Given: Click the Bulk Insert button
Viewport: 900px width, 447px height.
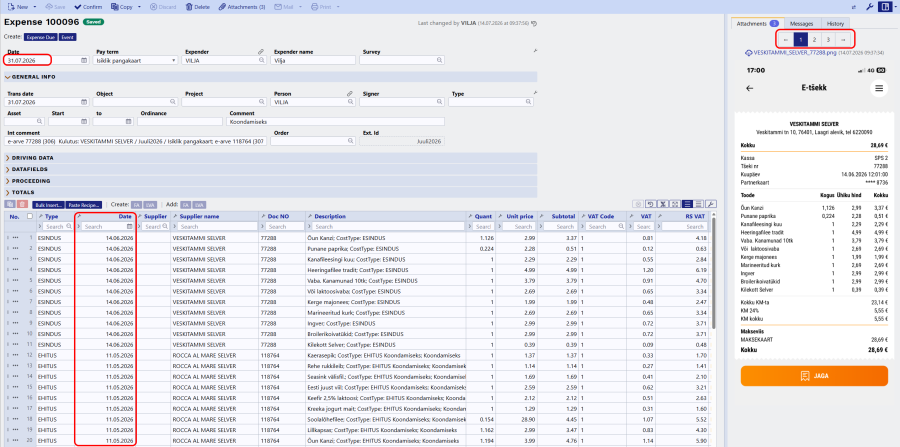Looking at the screenshot, I should pyautogui.click(x=47, y=204).
